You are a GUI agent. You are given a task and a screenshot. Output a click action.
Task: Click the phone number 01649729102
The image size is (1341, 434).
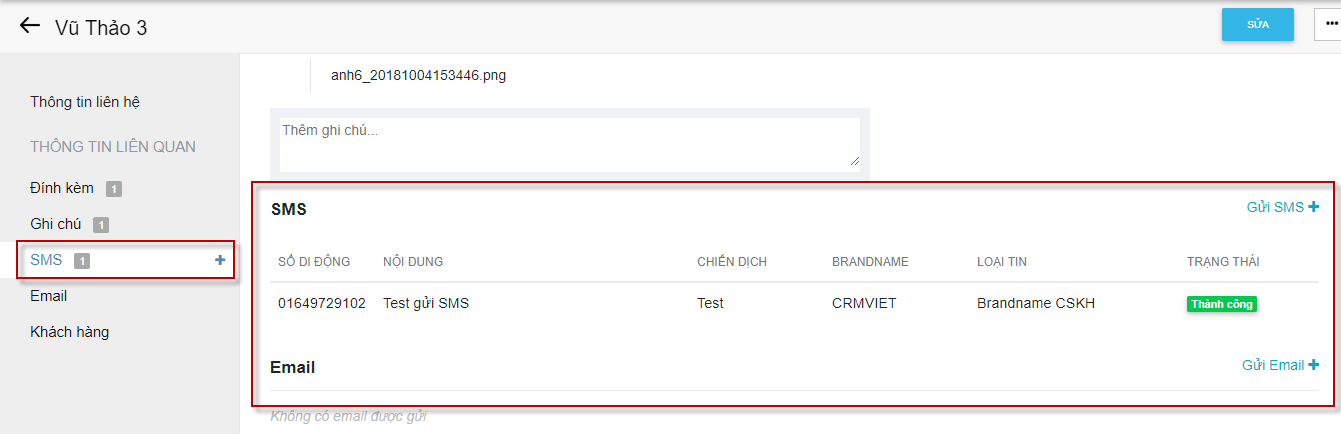coord(322,303)
